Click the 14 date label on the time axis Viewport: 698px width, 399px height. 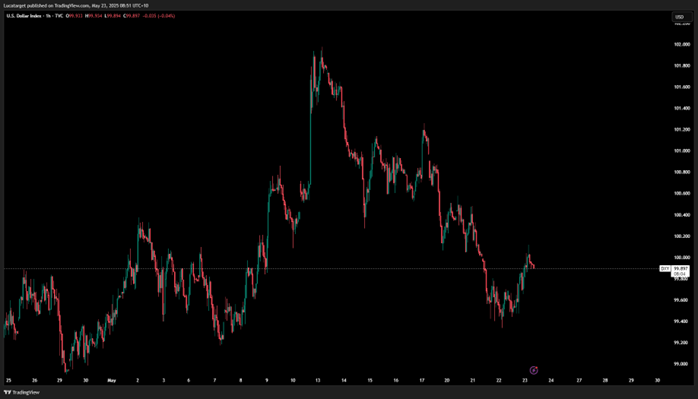click(x=344, y=381)
